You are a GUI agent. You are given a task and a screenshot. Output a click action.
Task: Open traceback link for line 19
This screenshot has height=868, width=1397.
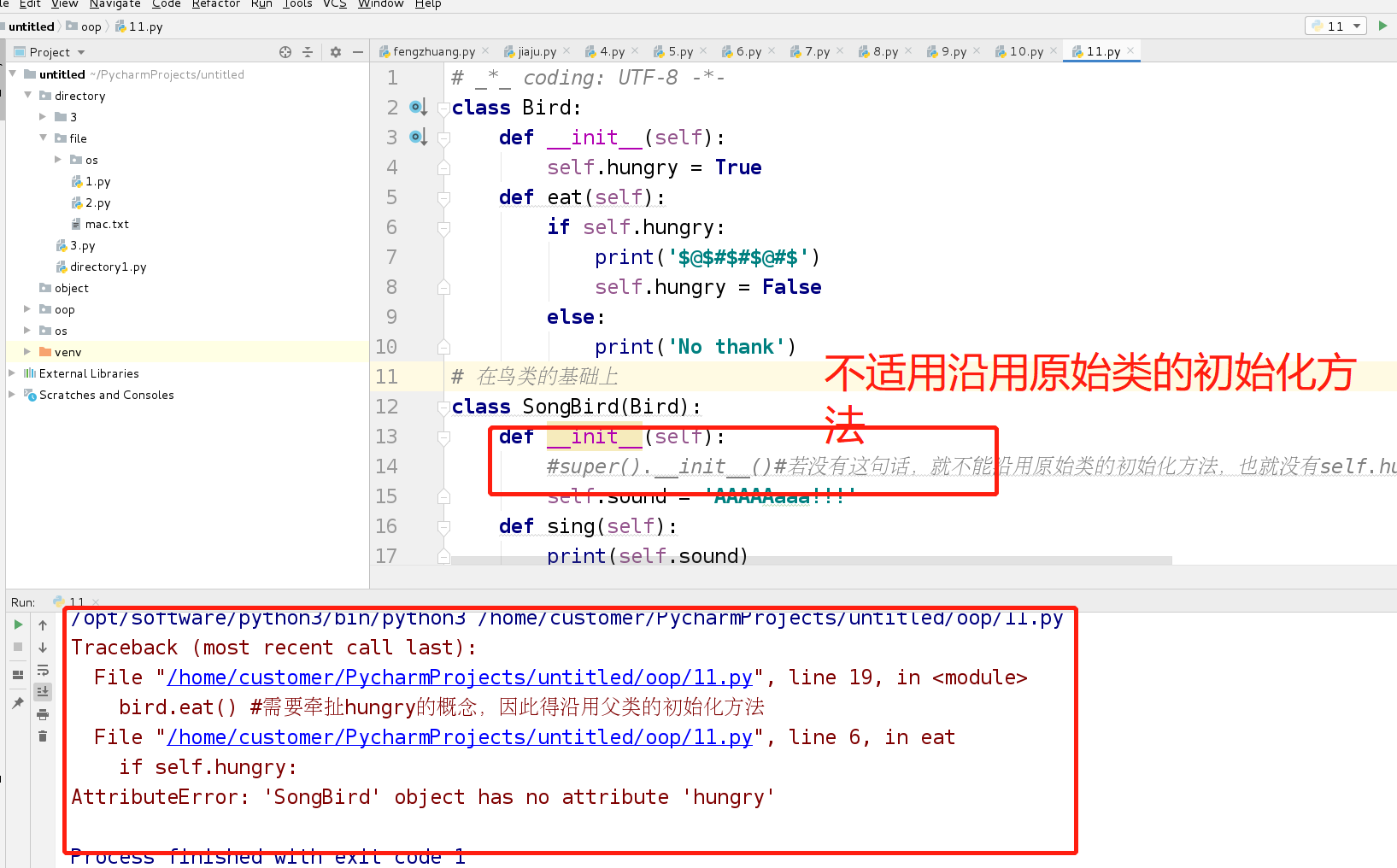pos(460,677)
